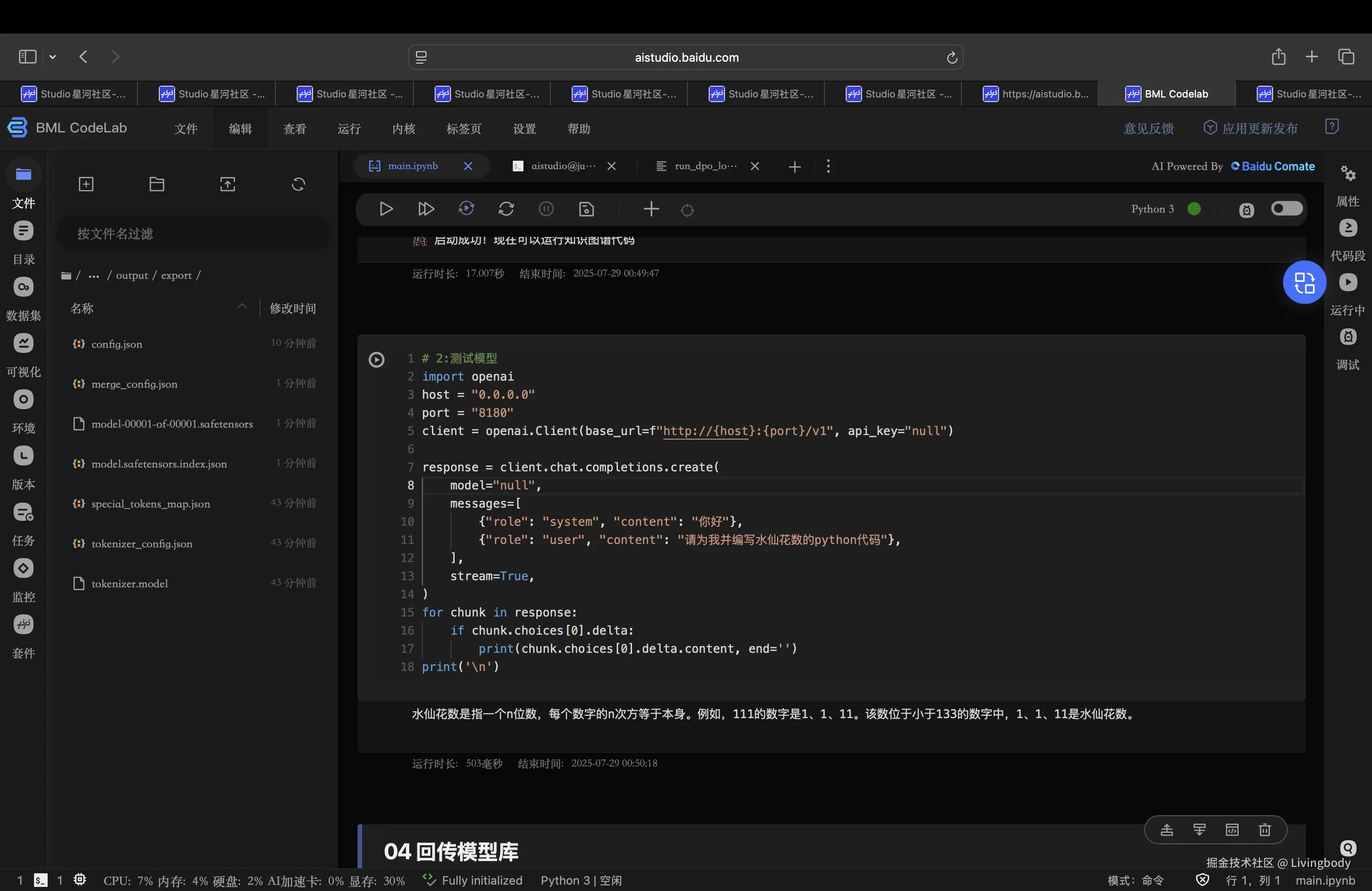Toggle the switch next to the camera icon
1372x891 pixels.
tap(1287, 209)
